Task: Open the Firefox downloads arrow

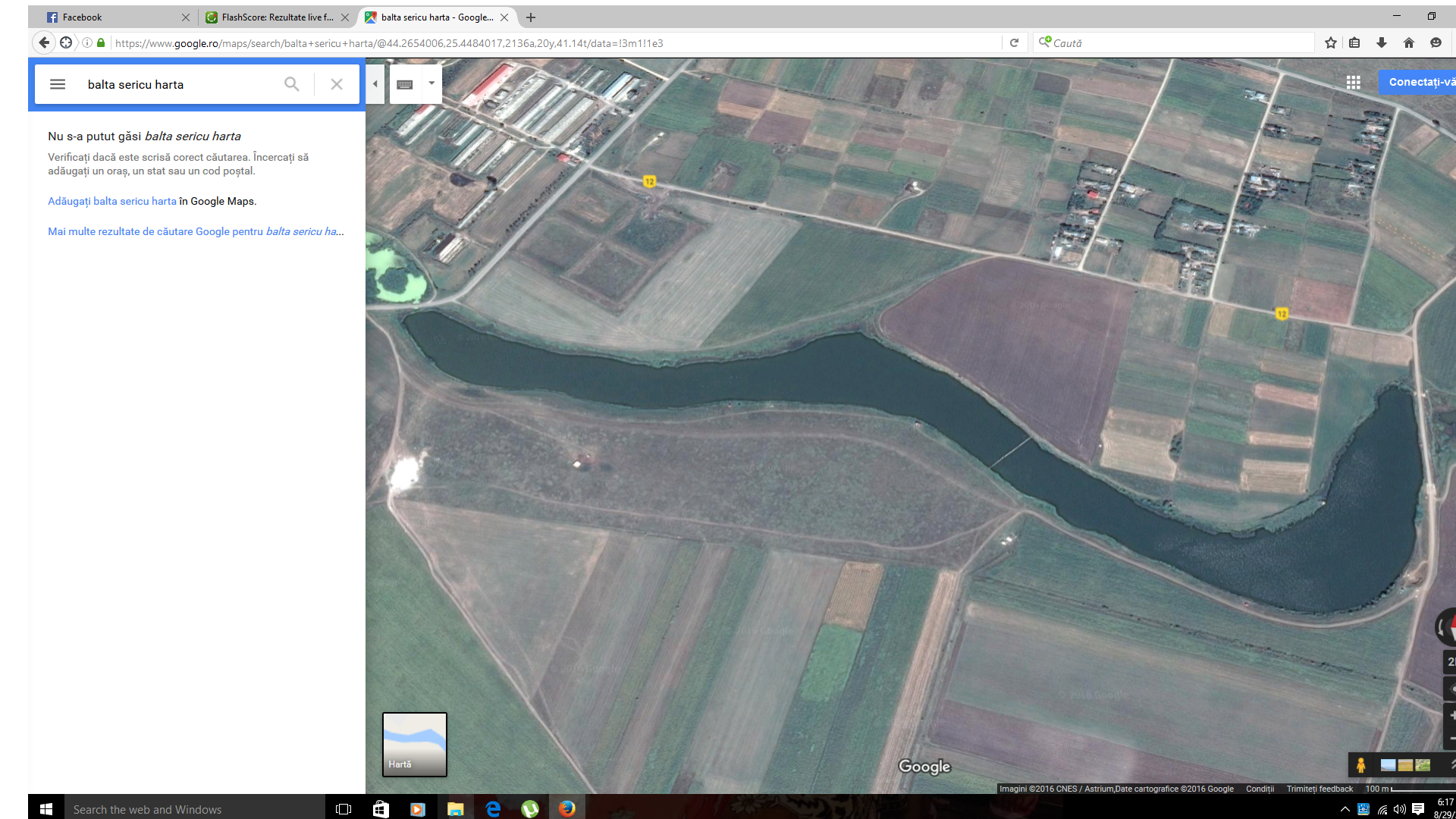Action: [x=1381, y=43]
